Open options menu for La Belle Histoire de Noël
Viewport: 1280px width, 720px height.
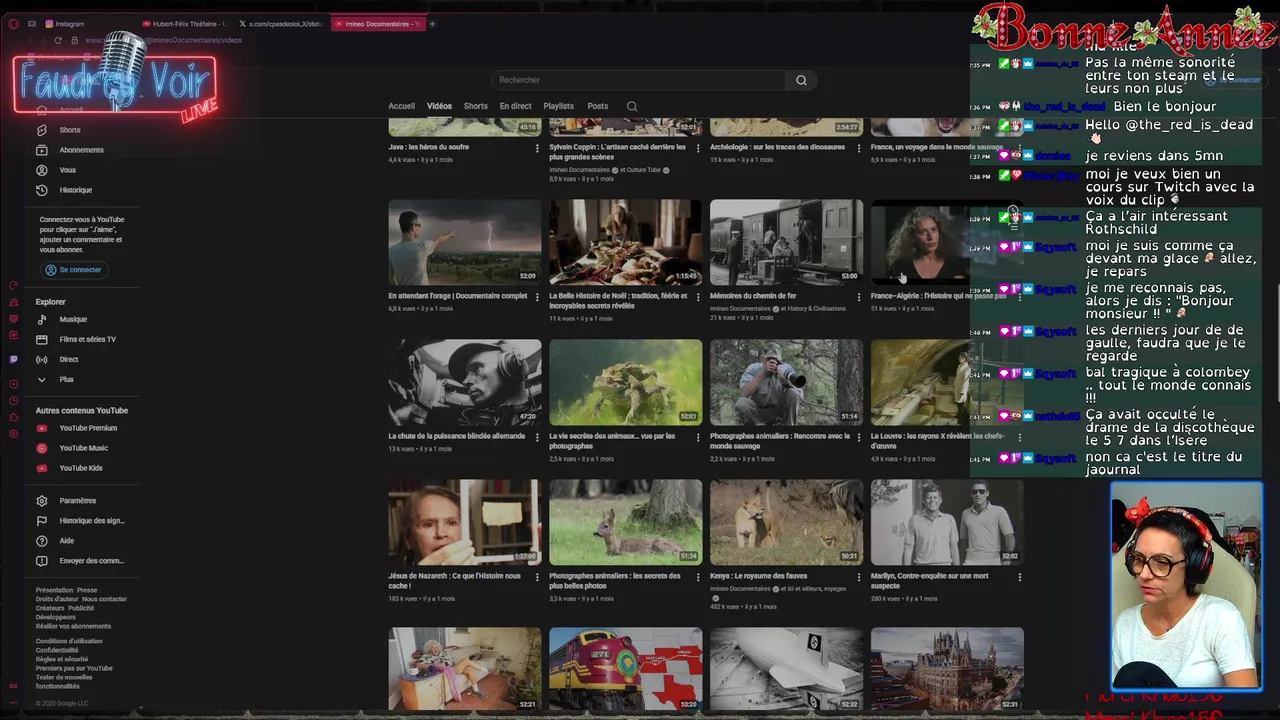click(x=698, y=296)
